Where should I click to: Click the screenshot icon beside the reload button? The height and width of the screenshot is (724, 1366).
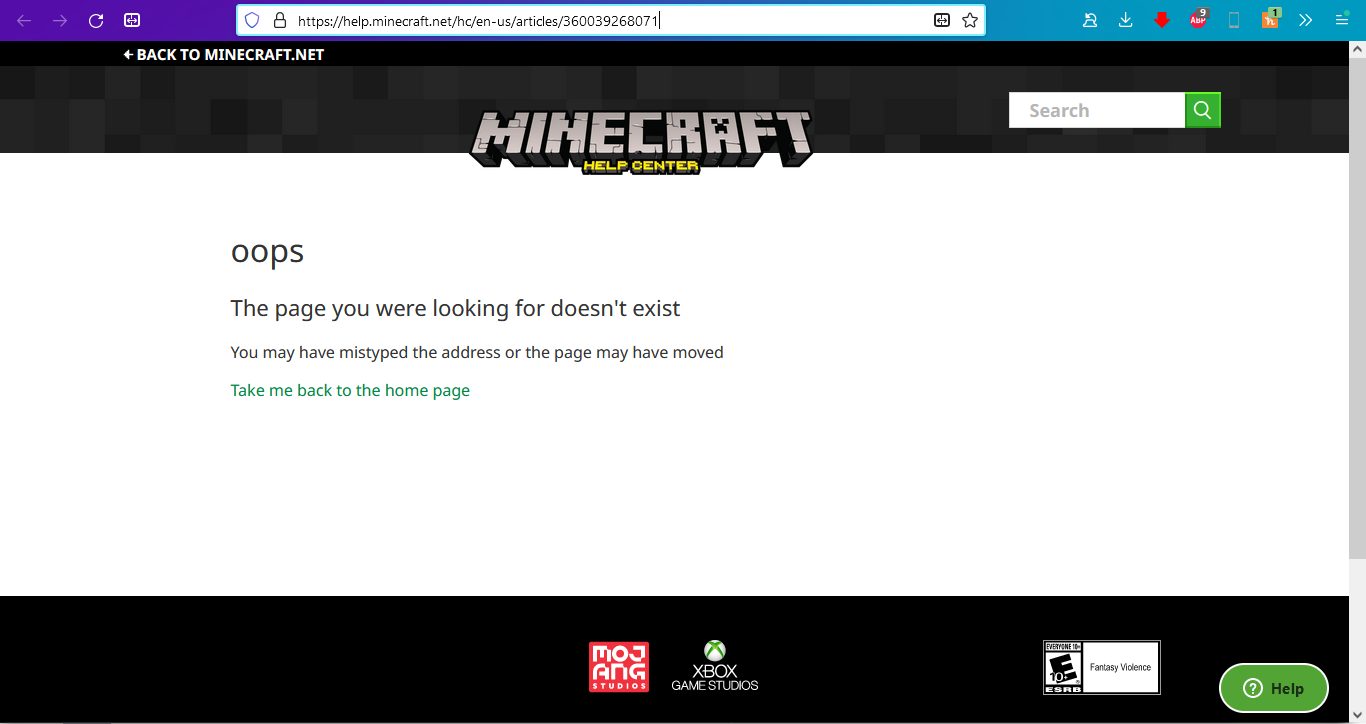pyautogui.click(x=132, y=20)
